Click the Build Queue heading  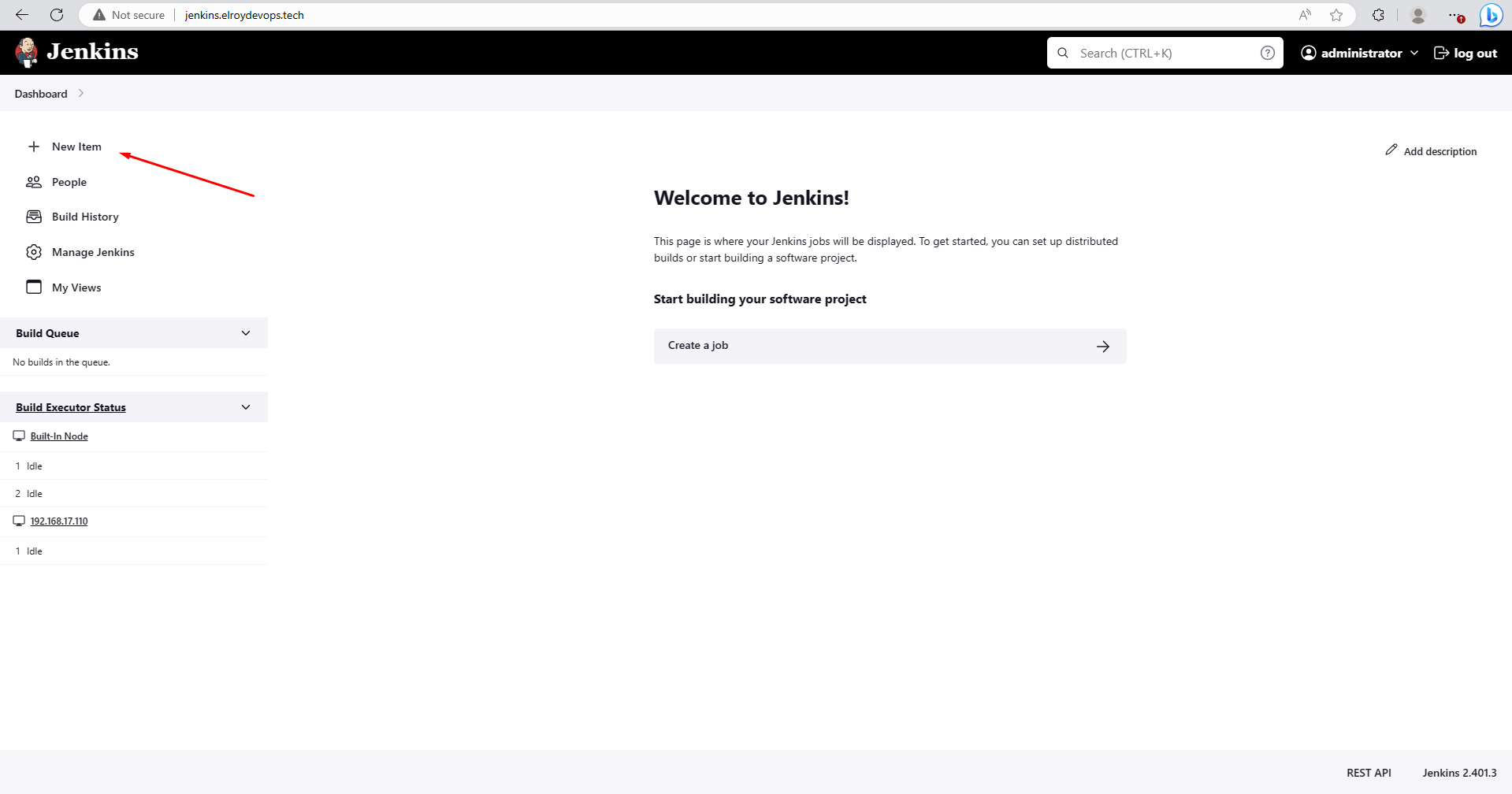click(47, 333)
